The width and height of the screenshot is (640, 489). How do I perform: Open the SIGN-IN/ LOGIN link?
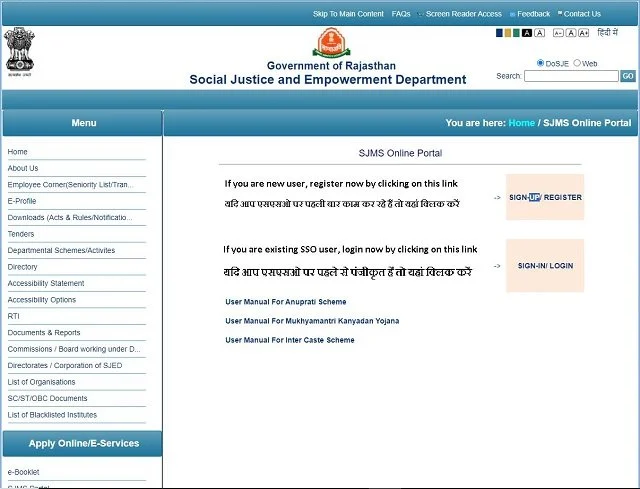545,266
